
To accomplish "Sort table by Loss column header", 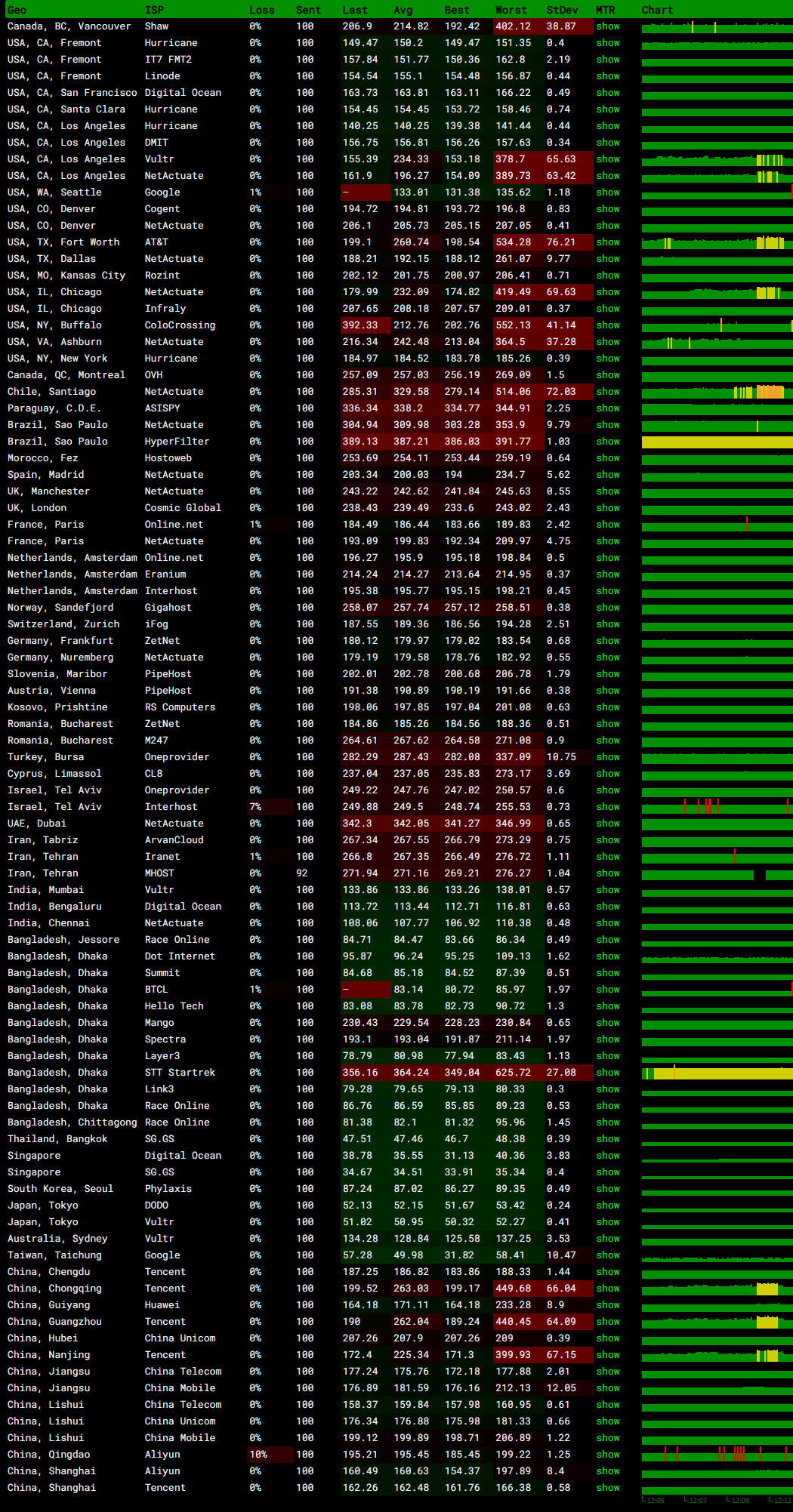I will tap(261, 10).
